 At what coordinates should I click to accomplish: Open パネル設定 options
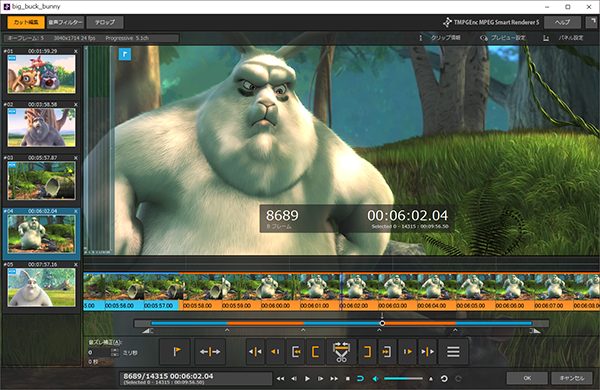pos(563,38)
